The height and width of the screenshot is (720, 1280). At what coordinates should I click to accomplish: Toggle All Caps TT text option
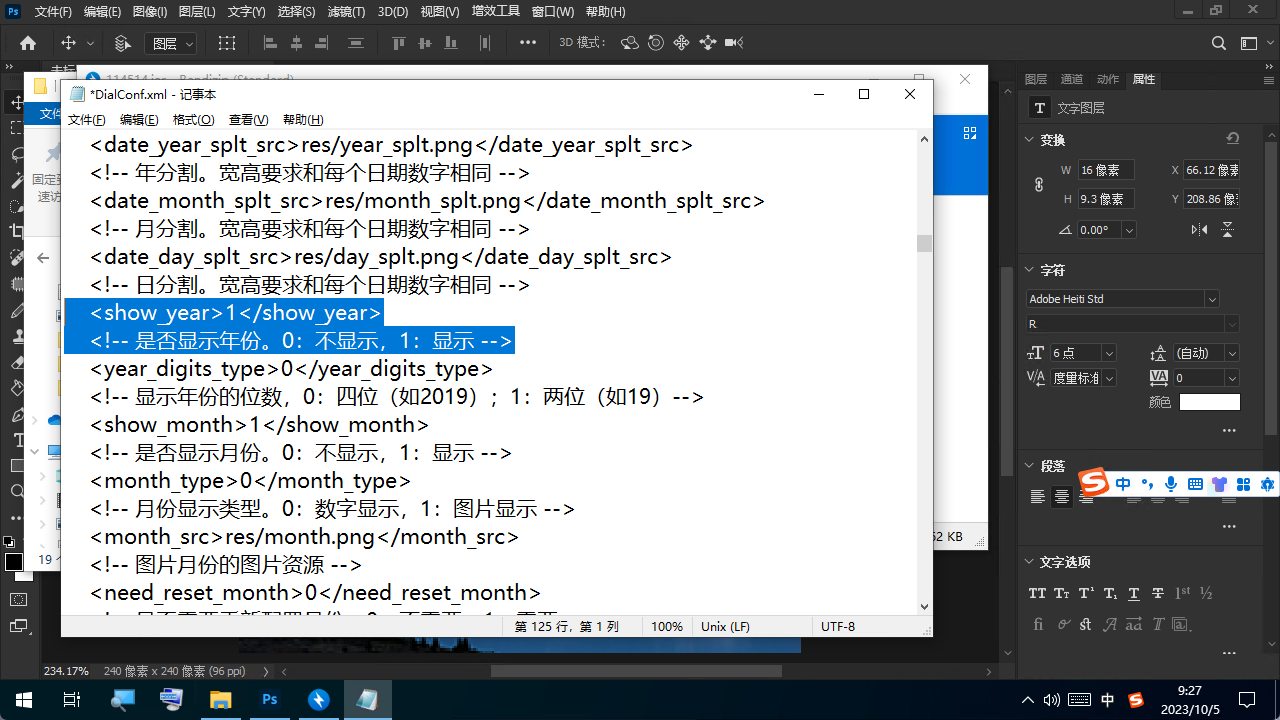(1037, 593)
